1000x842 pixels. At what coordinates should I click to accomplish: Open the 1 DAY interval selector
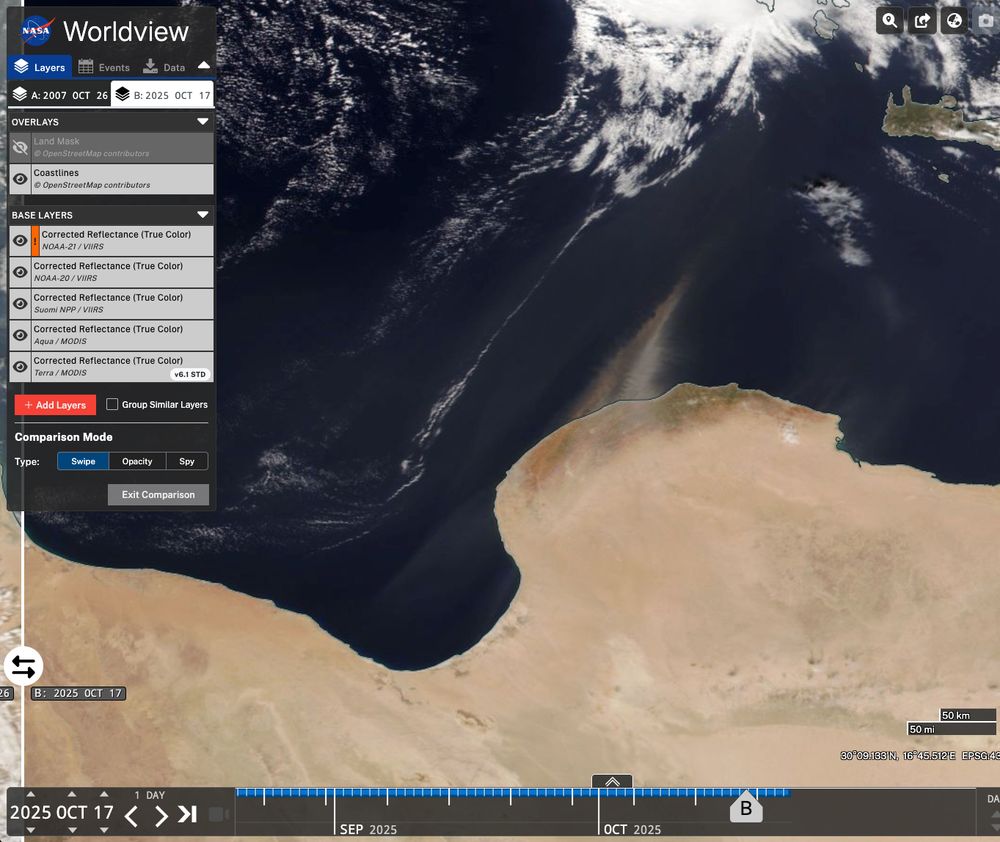pos(150,795)
